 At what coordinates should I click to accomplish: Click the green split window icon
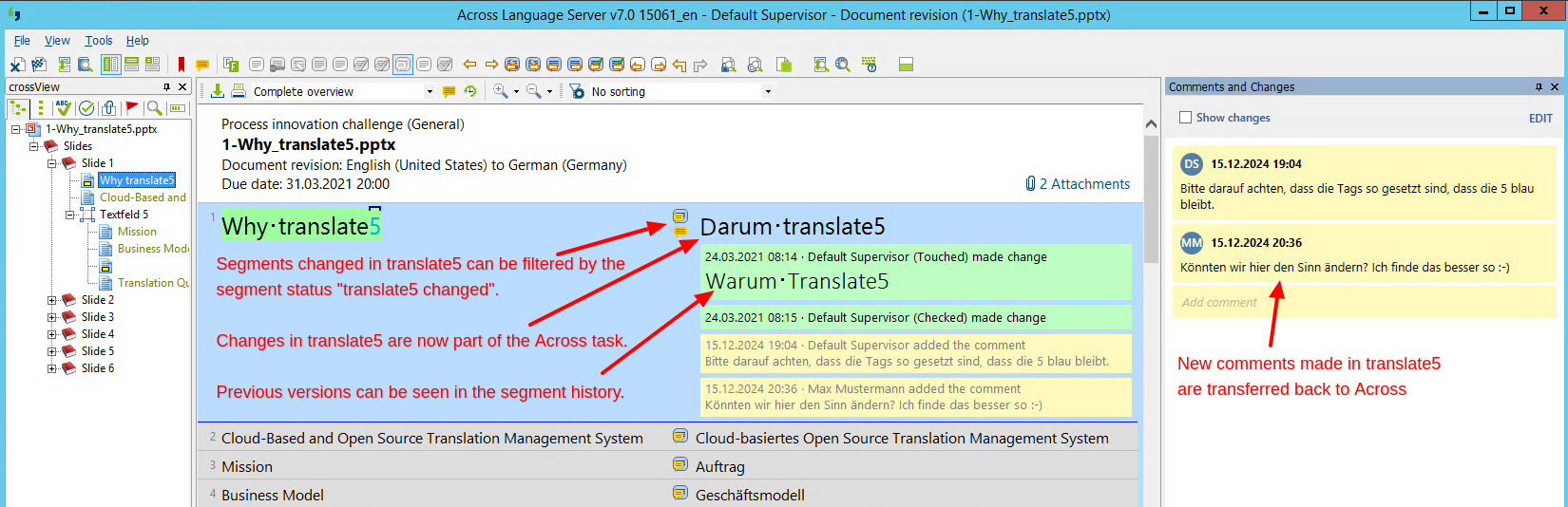tap(906, 65)
